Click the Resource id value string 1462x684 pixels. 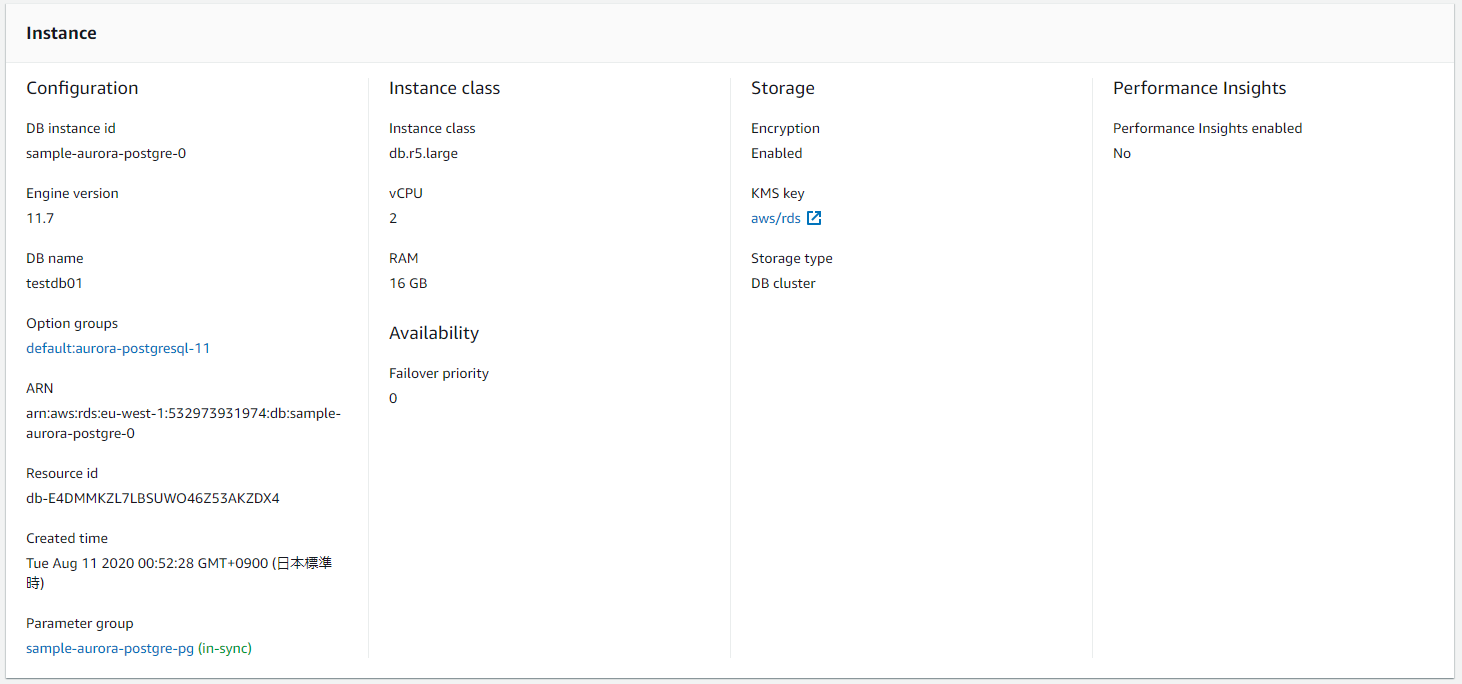pyautogui.click(x=152, y=498)
